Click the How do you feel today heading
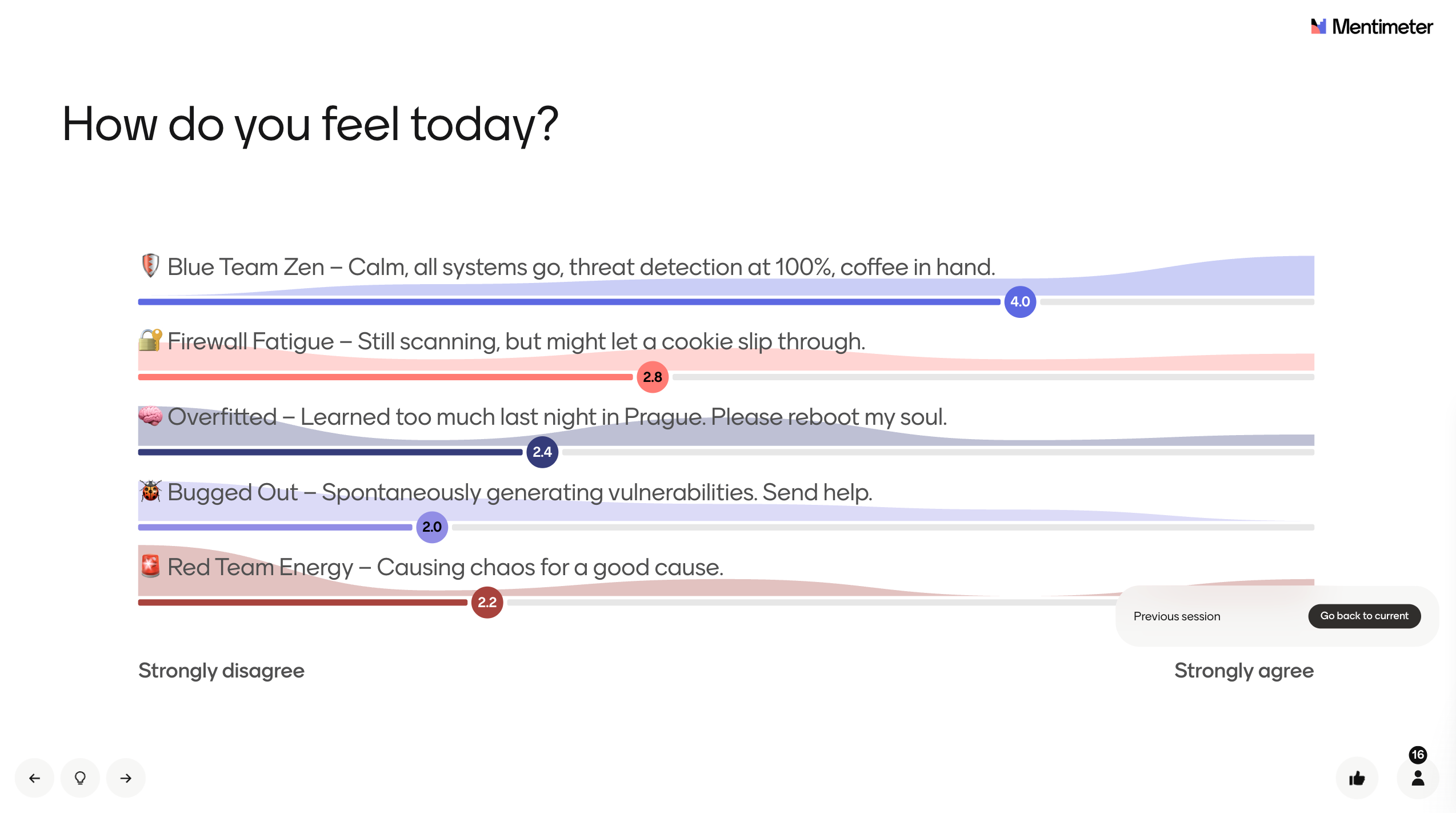Viewport: 1456px width, 813px height. coord(310,124)
